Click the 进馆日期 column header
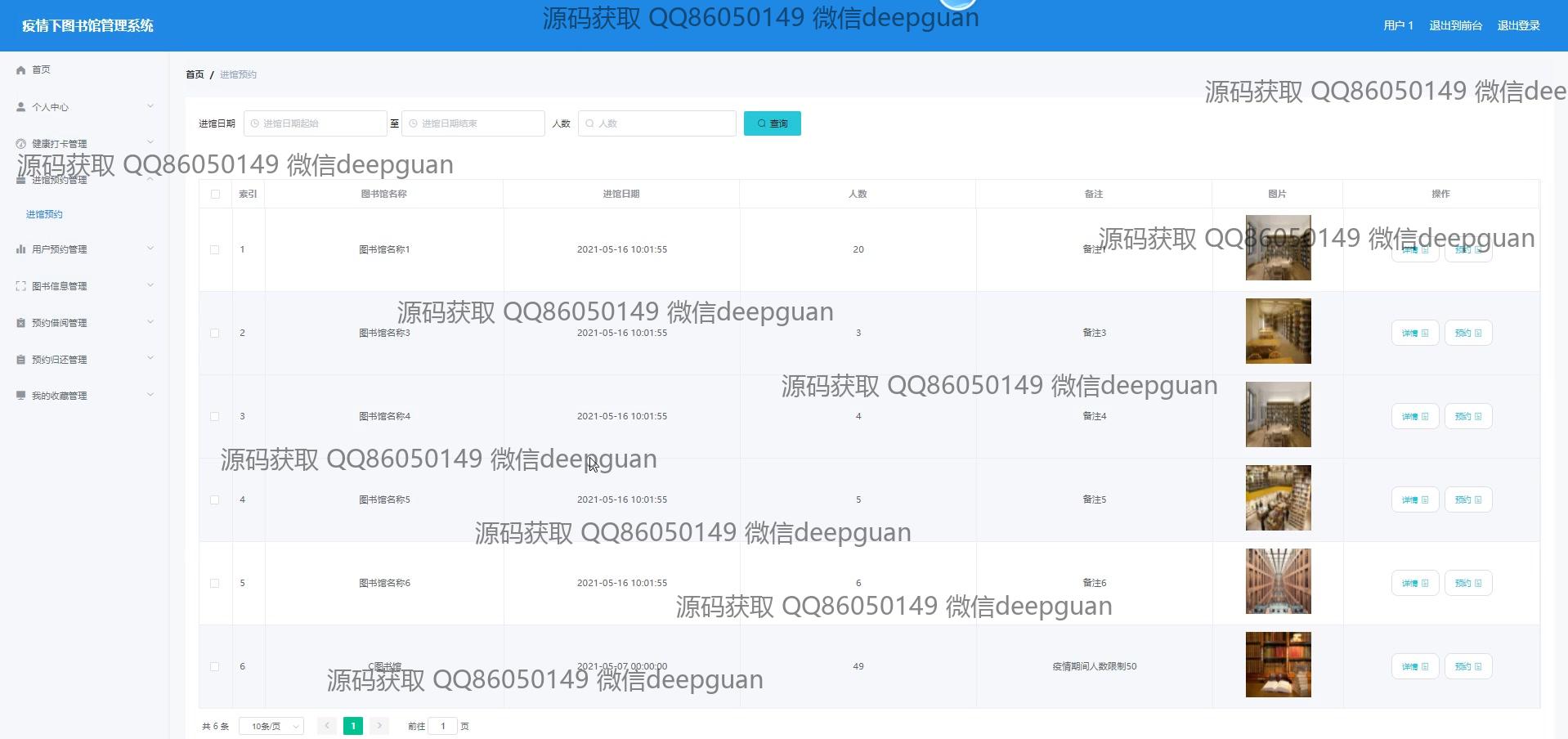This screenshot has height=739, width=1568. (621, 194)
